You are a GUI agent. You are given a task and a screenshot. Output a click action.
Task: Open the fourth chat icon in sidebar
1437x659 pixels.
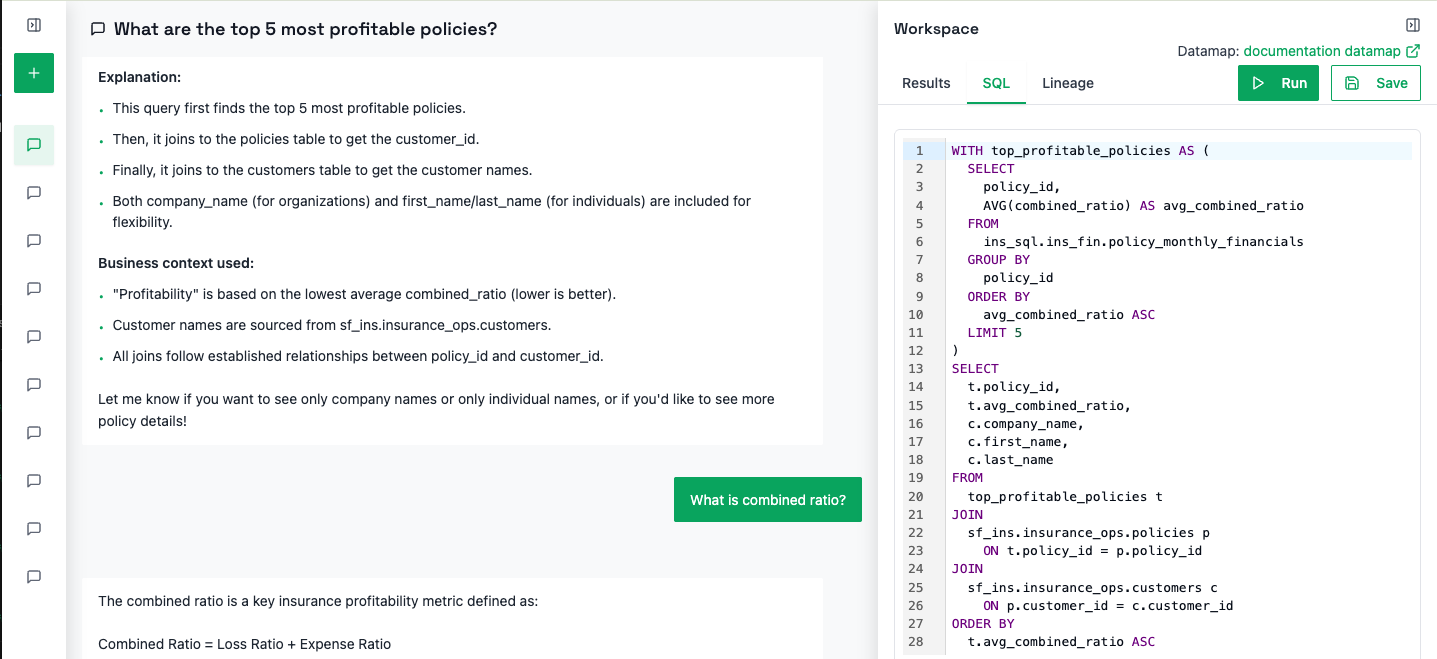coord(34,289)
